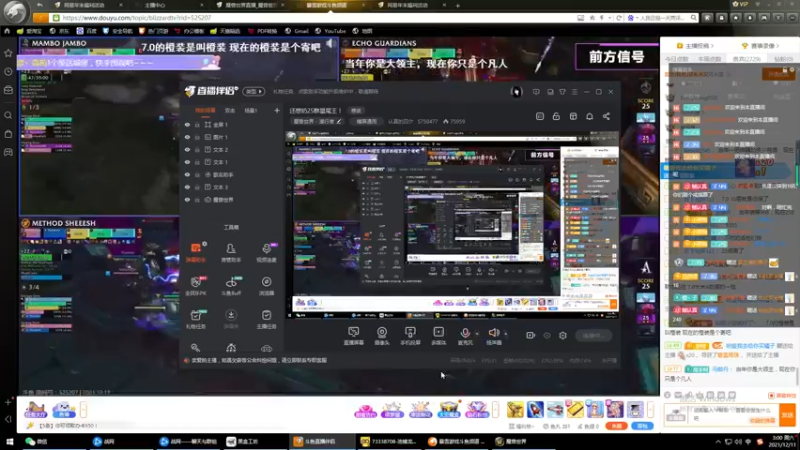The image size is (800, 450).
Task: Lock the 图片 1 layer
Action: pyautogui.click(x=197, y=137)
